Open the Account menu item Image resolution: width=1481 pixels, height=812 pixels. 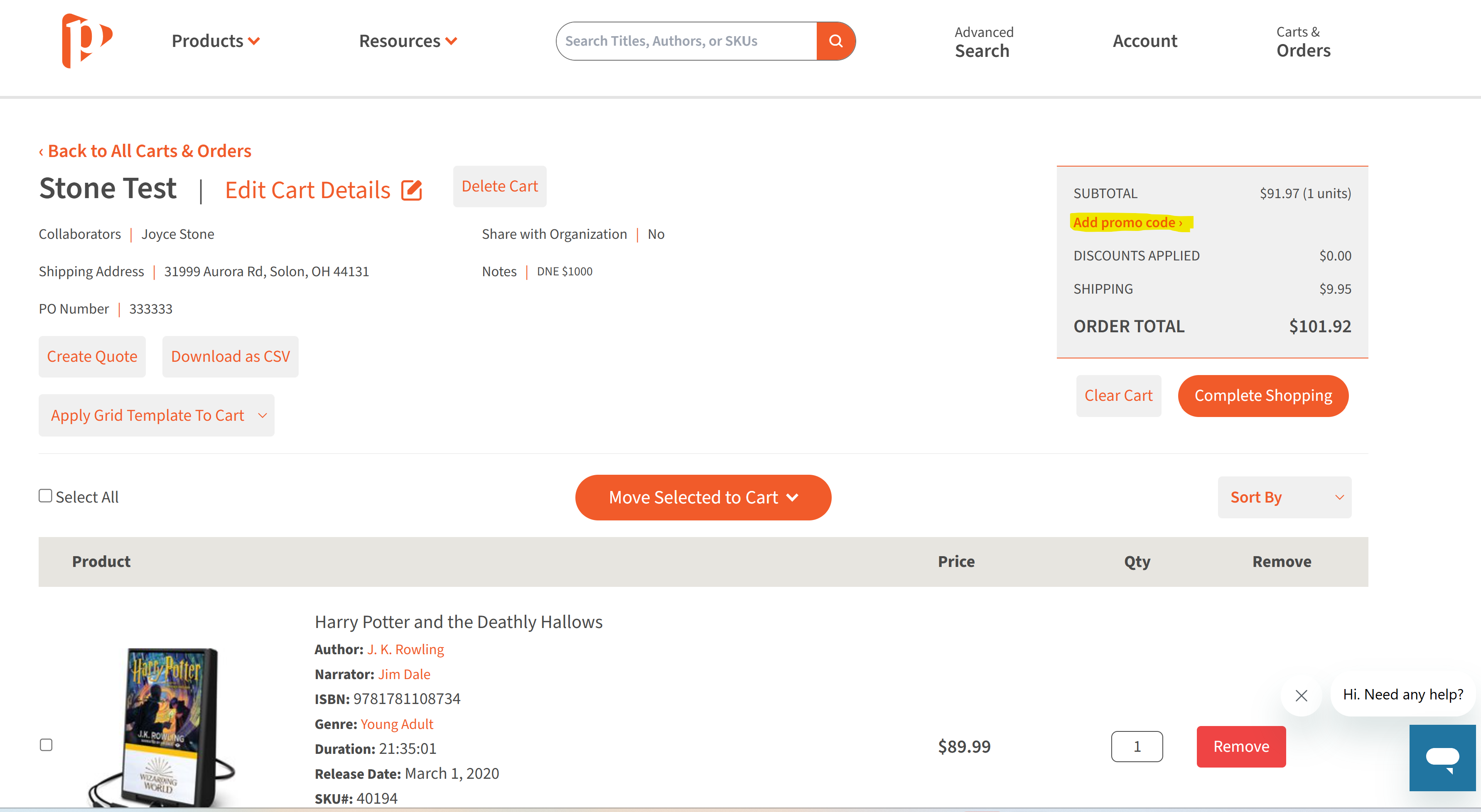click(1144, 41)
